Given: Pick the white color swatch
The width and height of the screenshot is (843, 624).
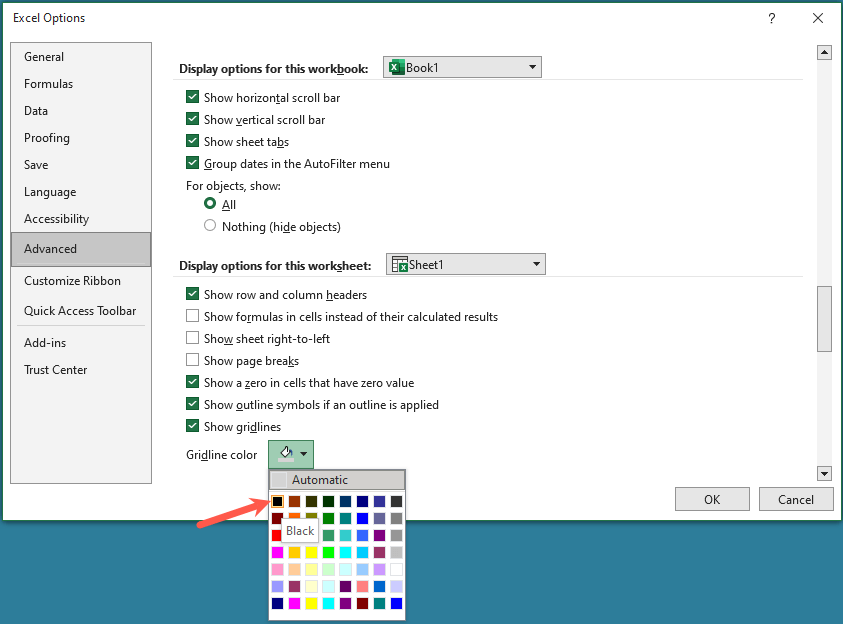Looking at the screenshot, I should (x=397, y=569).
